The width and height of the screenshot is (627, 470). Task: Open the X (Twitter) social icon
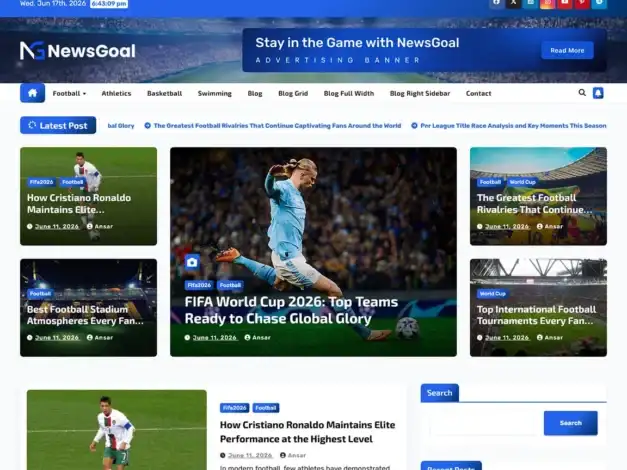click(513, 3)
